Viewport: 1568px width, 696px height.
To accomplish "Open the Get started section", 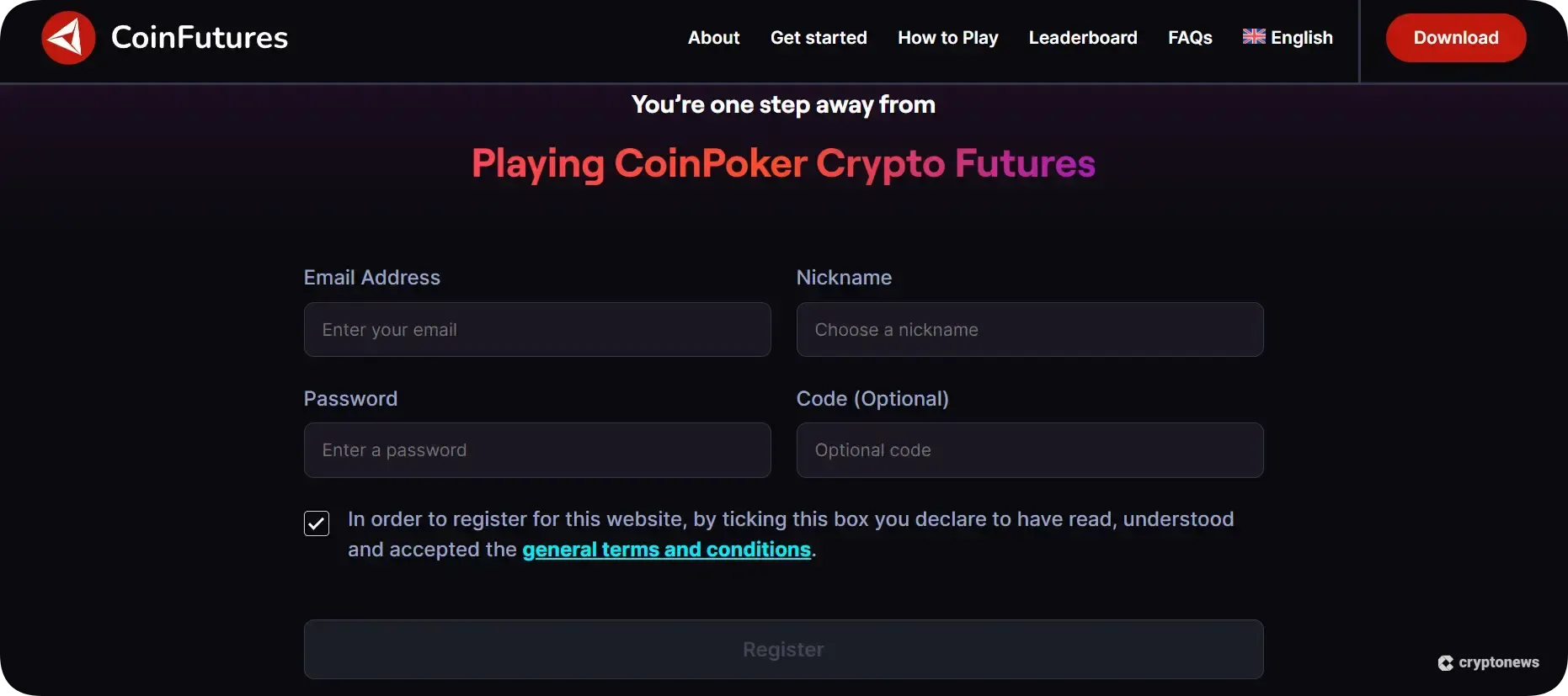I will point(818,38).
